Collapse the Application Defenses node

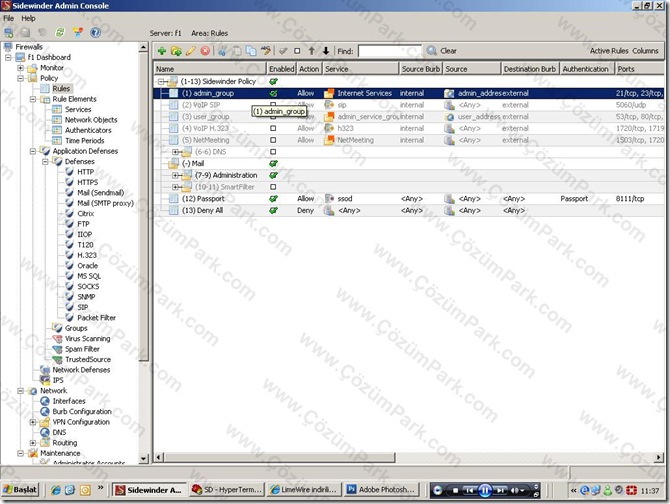33,151
